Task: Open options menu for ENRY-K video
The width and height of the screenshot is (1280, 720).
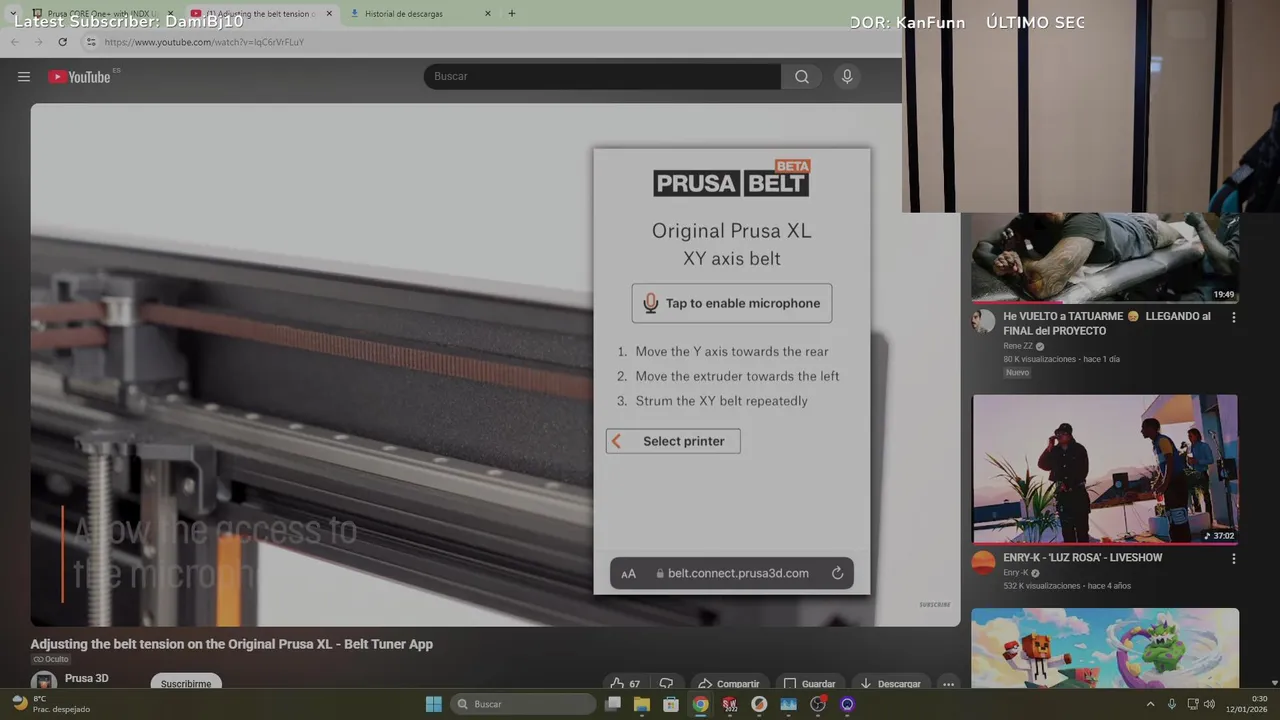Action: coord(1233,559)
